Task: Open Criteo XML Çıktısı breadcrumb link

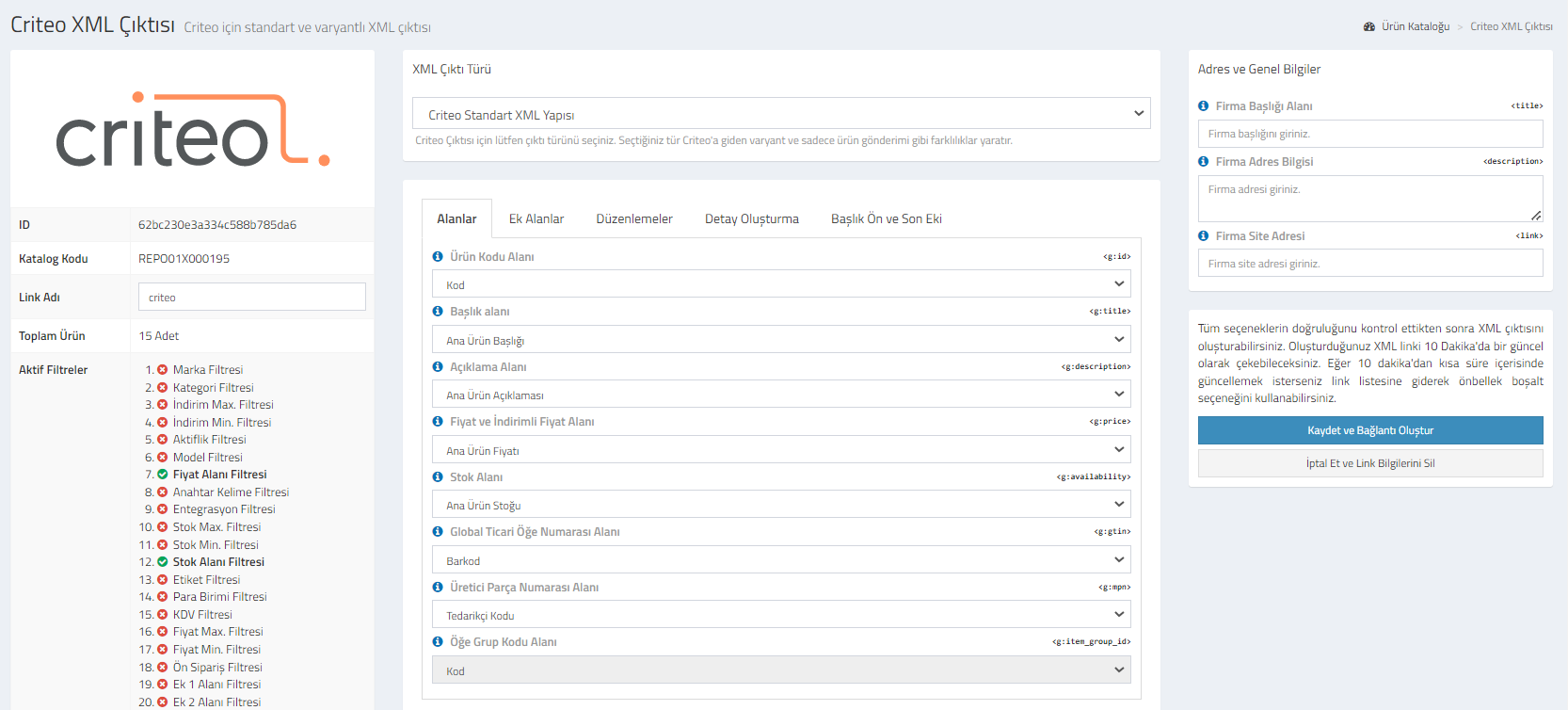Action: pyautogui.click(x=1512, y=26)
